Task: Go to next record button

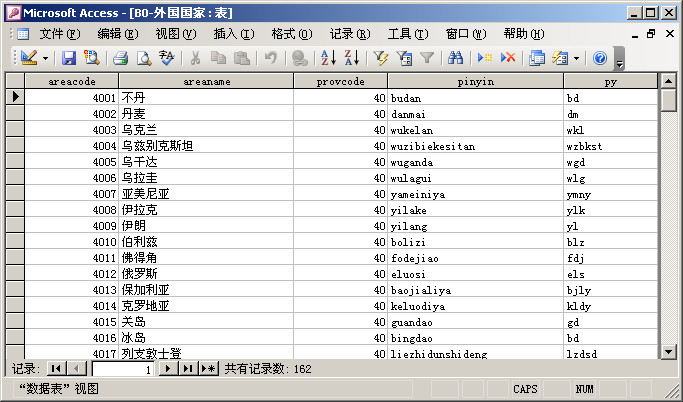Action: pyautogui.click(x=168, y=368)
